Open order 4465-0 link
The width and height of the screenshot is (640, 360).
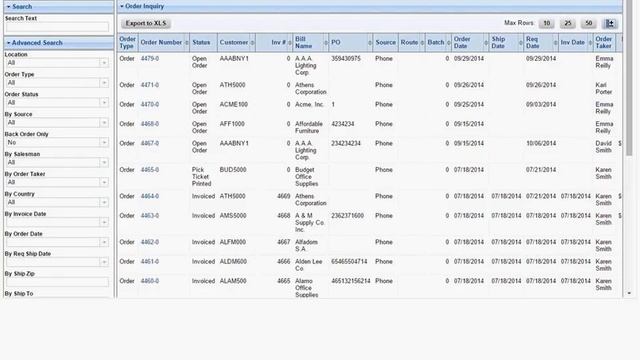pyautogui.click(x=150, y=170)
